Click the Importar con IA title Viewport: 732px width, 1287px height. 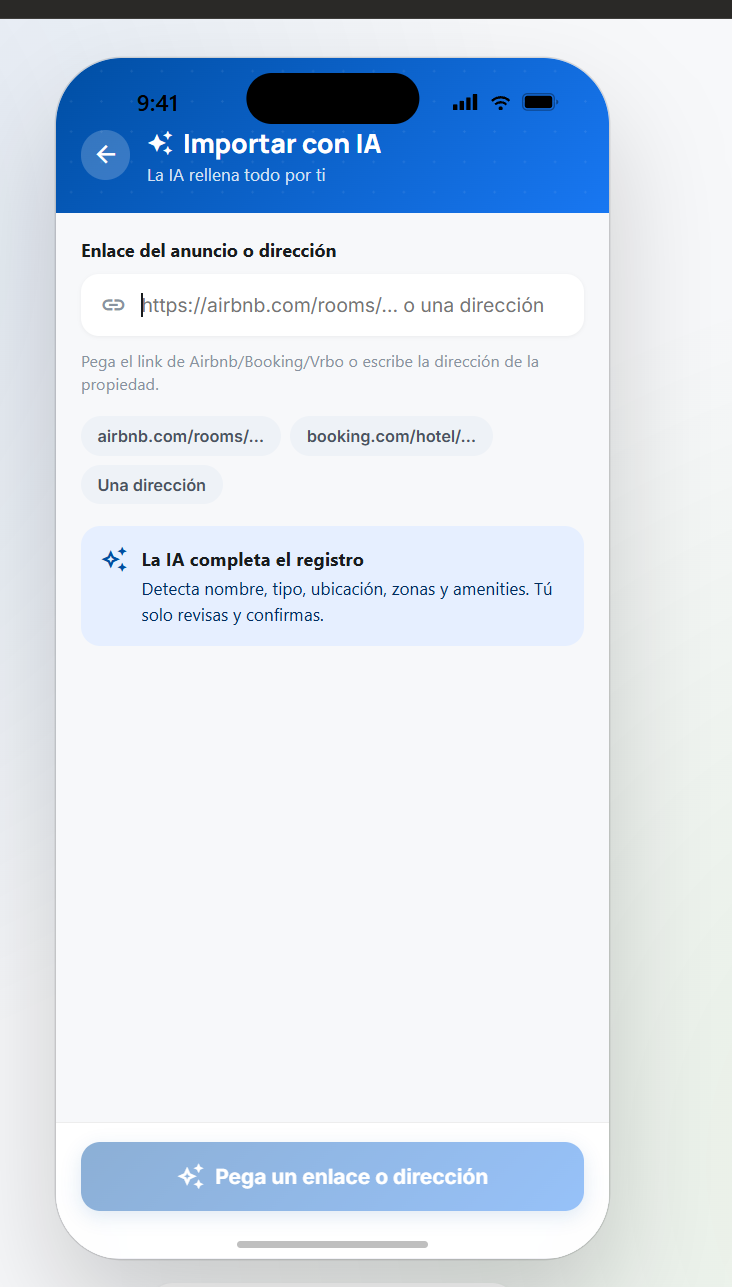pyautogui.click(x=282, y=144)
